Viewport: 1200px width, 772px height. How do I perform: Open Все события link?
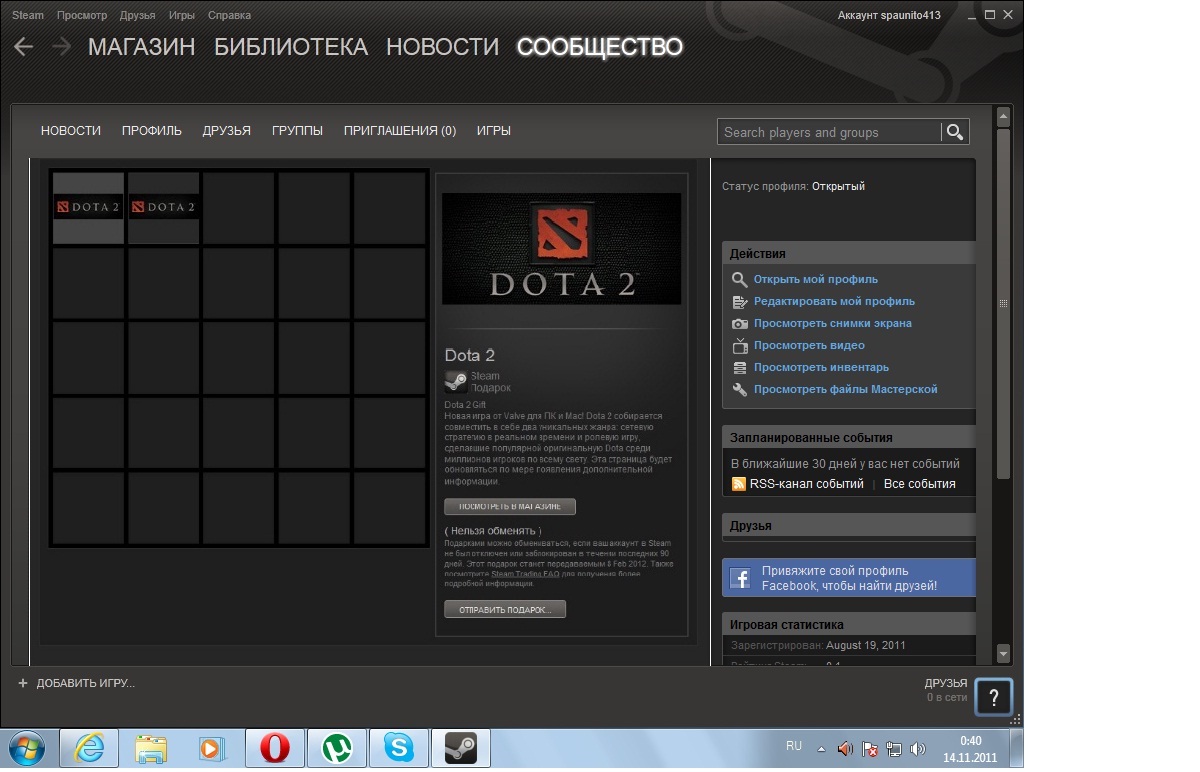click(920, 484)
